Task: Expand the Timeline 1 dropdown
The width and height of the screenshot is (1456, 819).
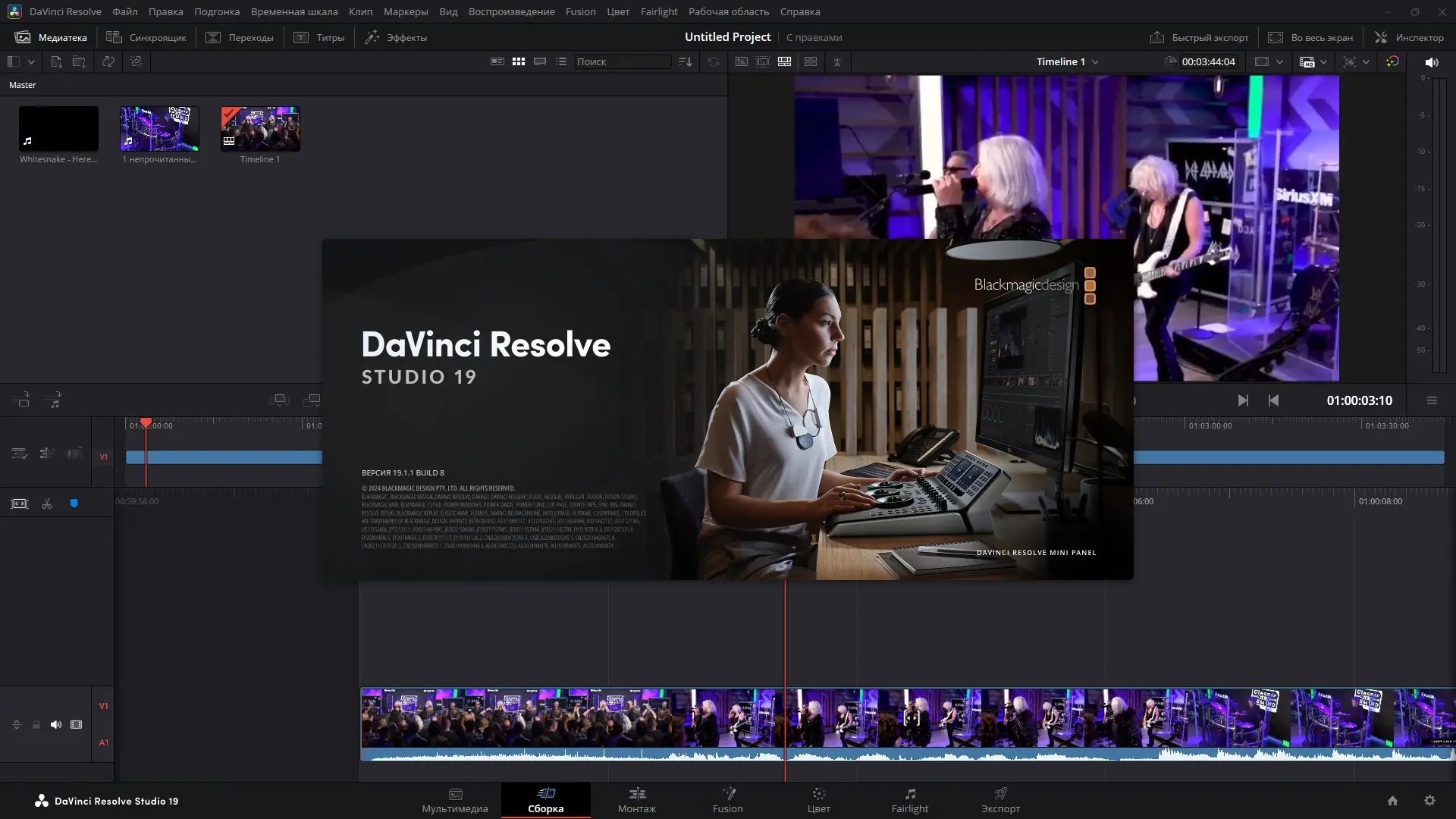Action: (1095, 62)
